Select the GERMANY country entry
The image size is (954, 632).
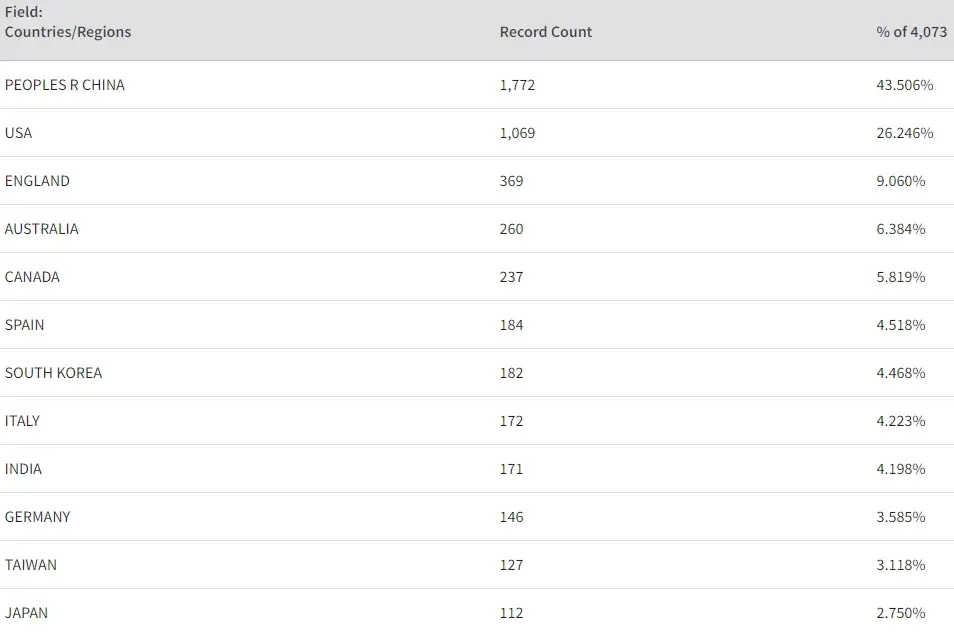[38, 517]
